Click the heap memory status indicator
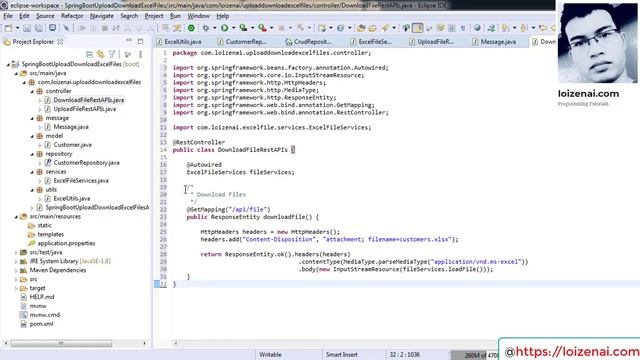 [x=476, y=355]
